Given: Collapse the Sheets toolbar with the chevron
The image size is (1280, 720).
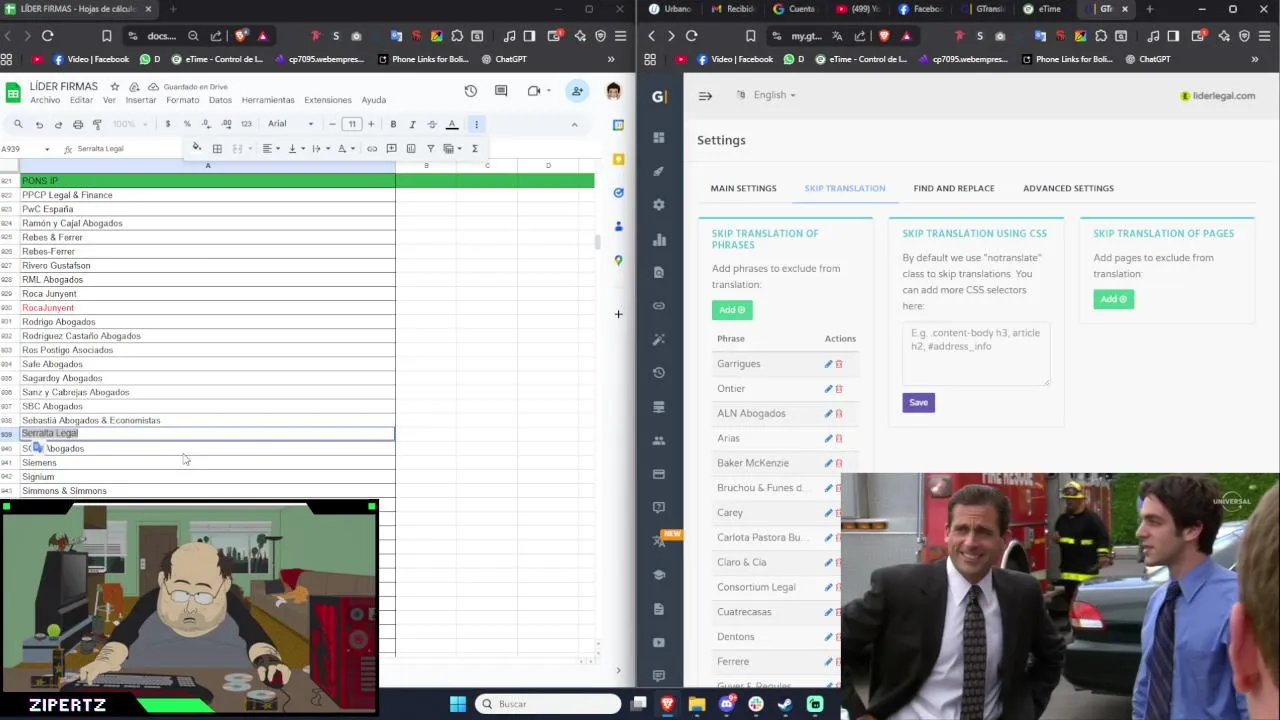Looking at the screenshot, I should (574, 124).
